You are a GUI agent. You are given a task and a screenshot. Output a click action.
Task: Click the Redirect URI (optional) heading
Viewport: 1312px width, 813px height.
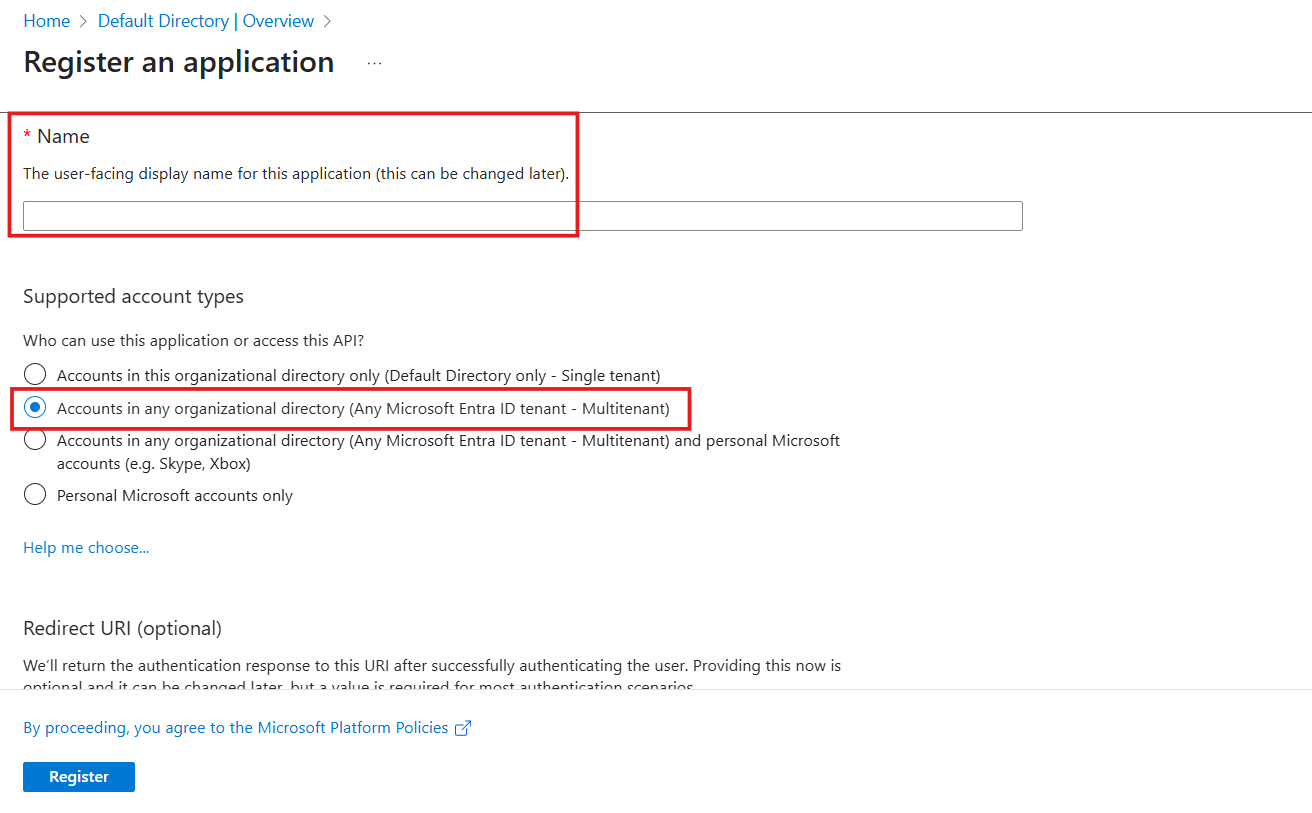(122, 628)
